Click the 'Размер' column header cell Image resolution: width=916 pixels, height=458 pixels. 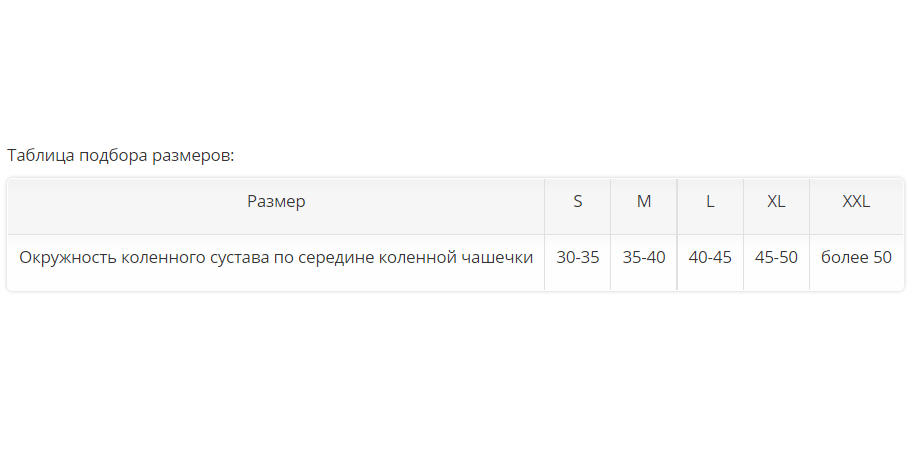click(x=276, y=202)
